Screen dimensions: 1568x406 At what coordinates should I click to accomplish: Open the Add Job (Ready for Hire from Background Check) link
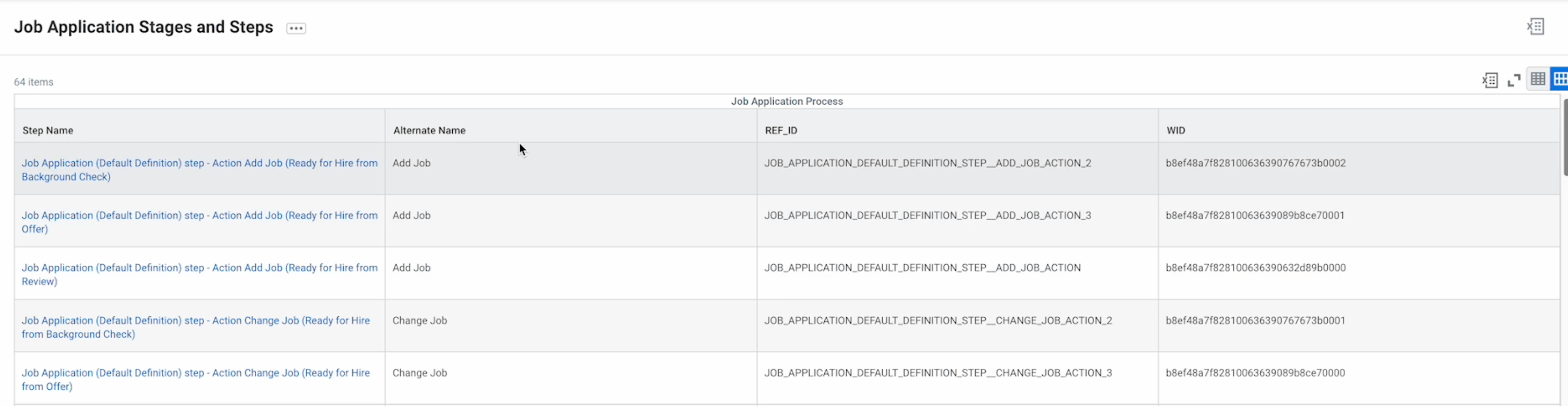click(x=200, y=170)
